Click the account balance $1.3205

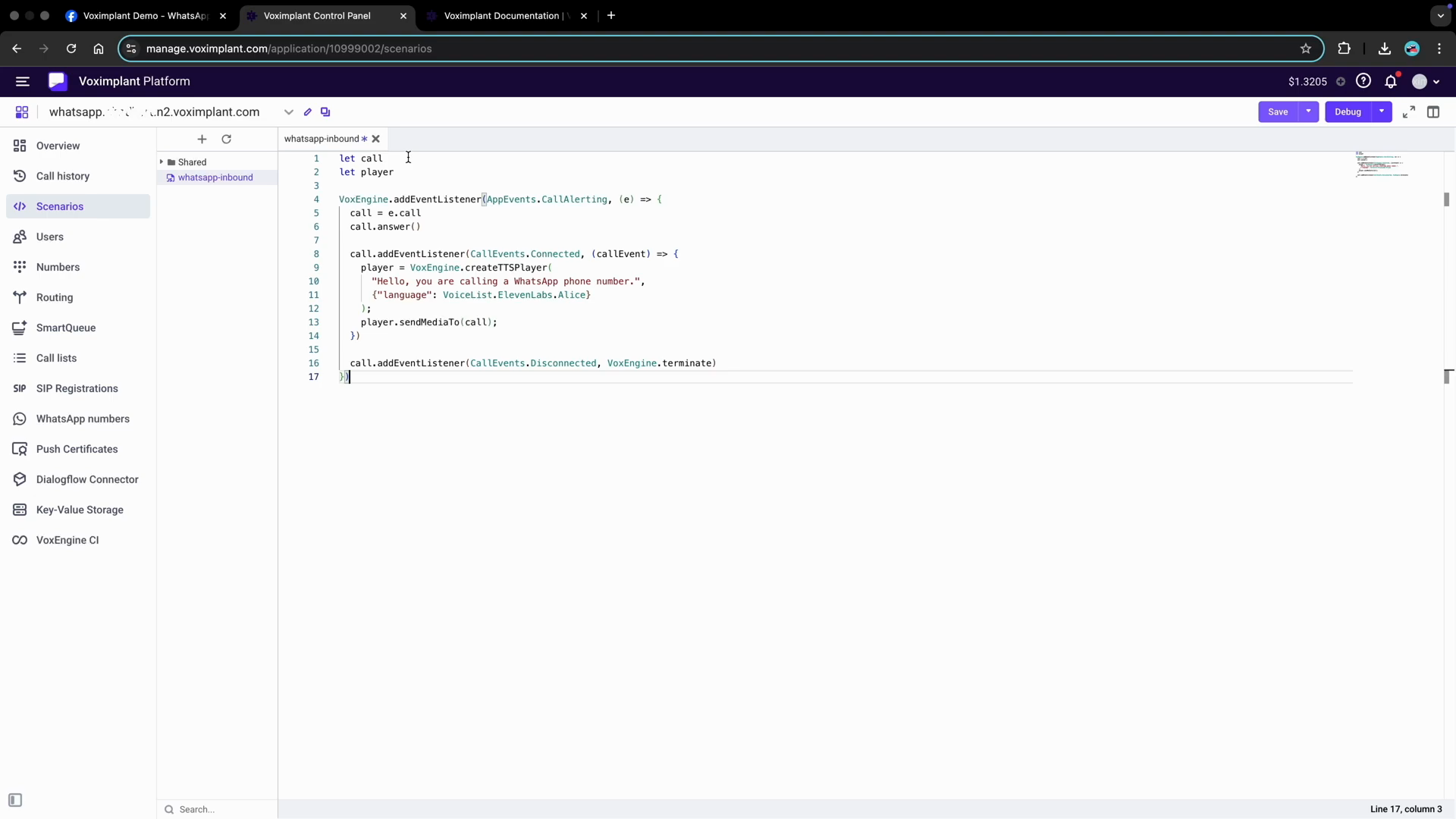[x=1308, y=81]
